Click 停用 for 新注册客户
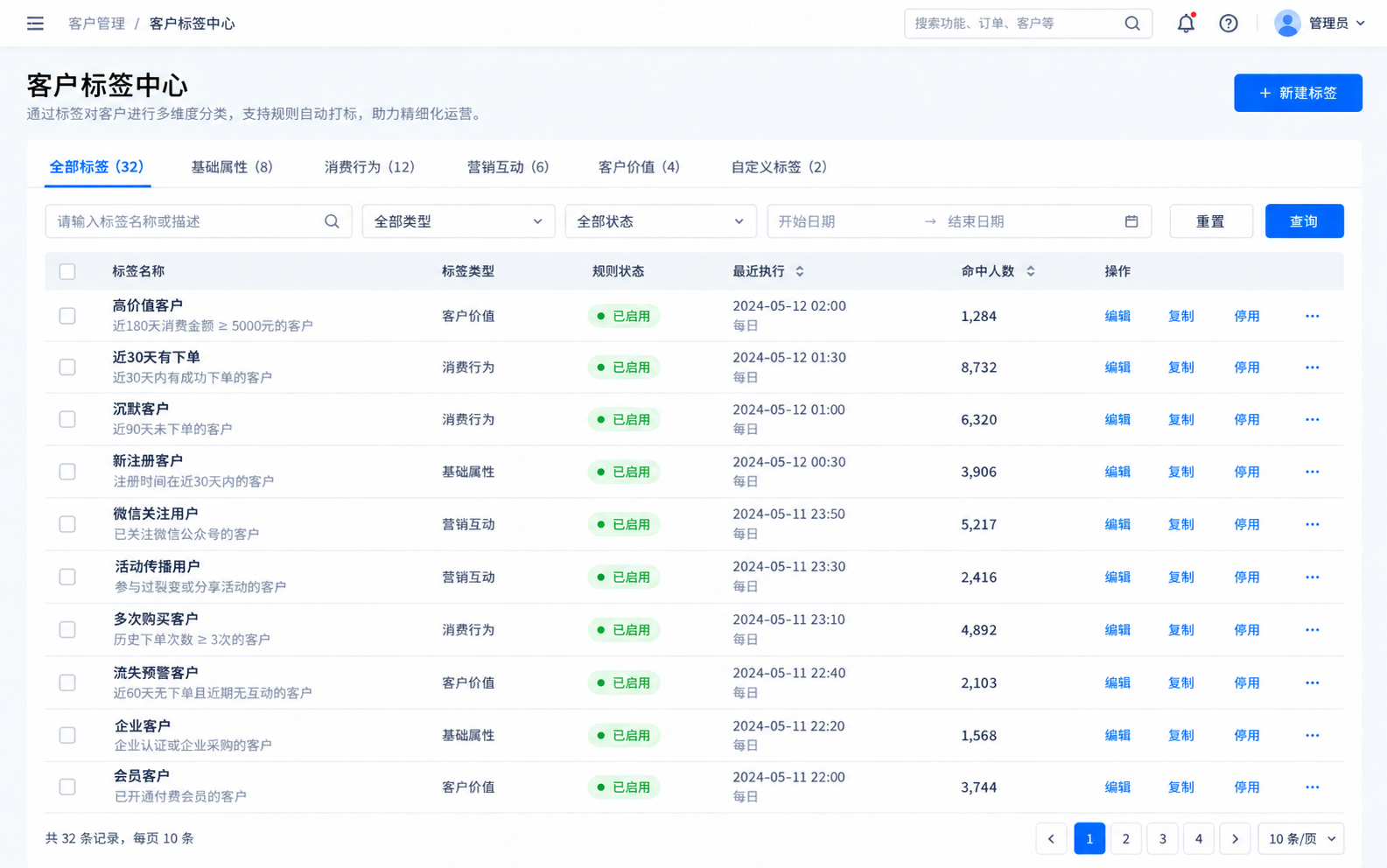The image size is (1387, 868). (x=1246, y=472)
